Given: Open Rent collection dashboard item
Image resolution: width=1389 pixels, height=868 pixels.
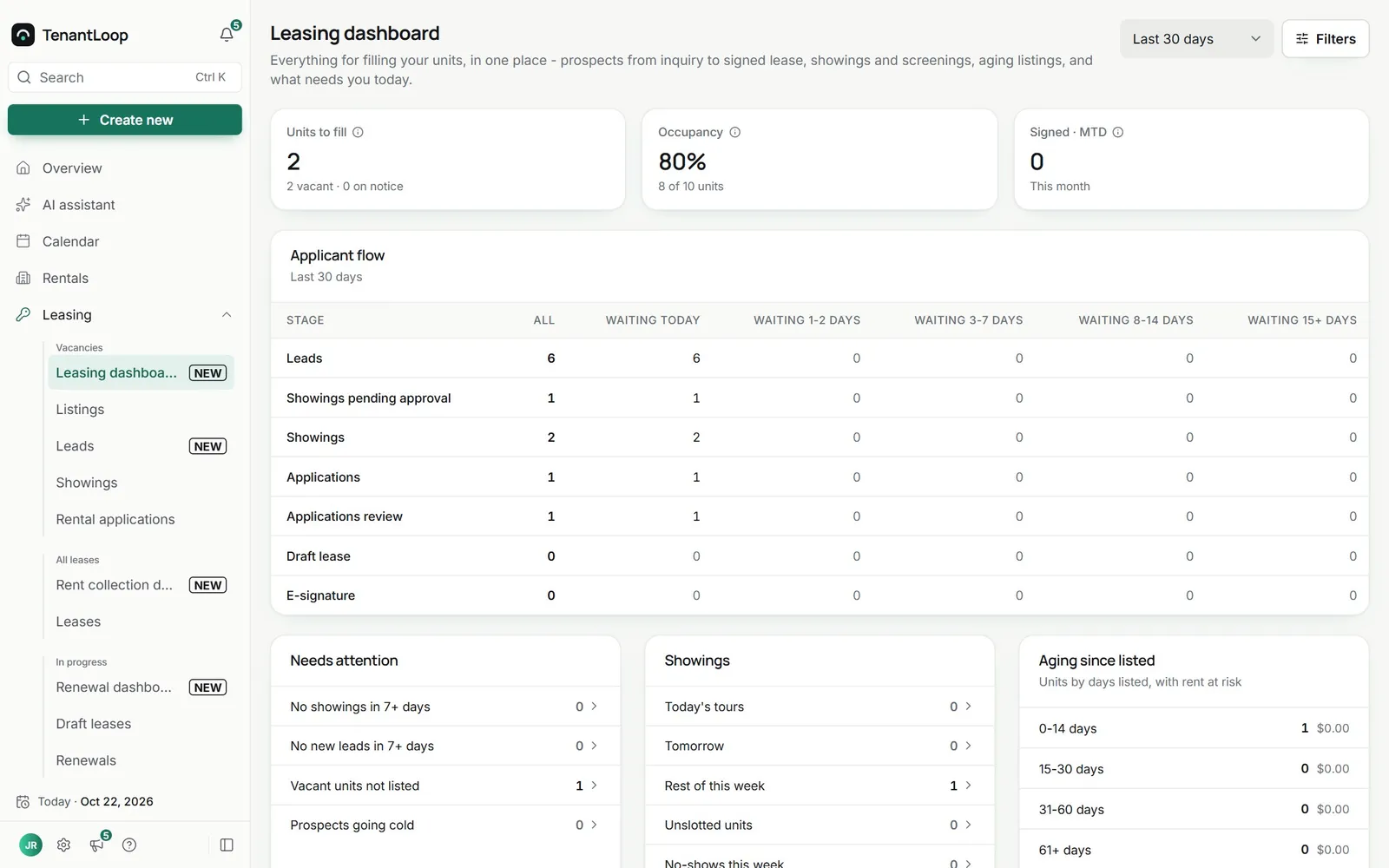Looking at the screenshot, I should point(142,585).
